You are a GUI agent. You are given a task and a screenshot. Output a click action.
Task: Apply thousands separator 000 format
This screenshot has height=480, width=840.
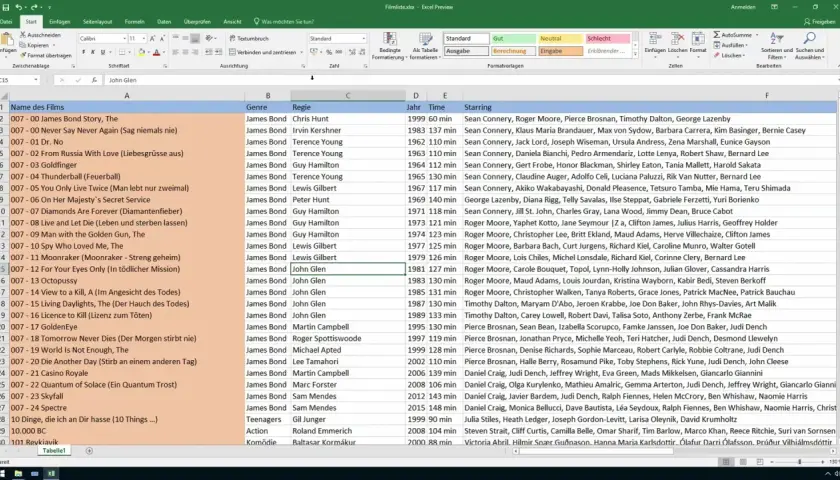(339, 52)
